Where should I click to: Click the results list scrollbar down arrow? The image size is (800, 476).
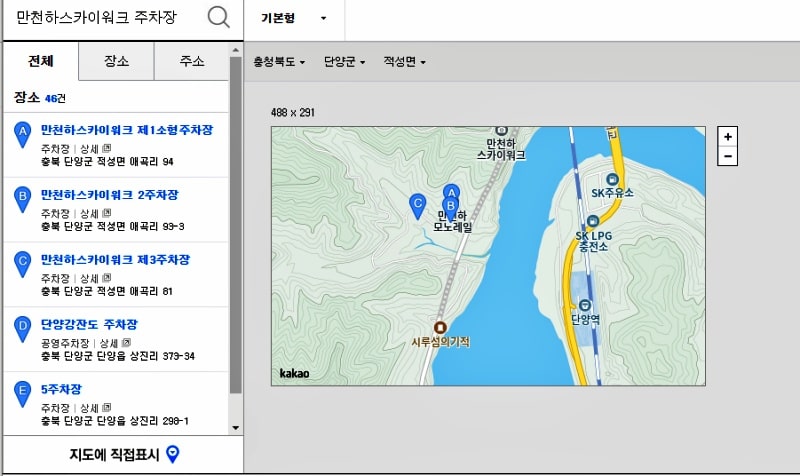click(235, 428)
